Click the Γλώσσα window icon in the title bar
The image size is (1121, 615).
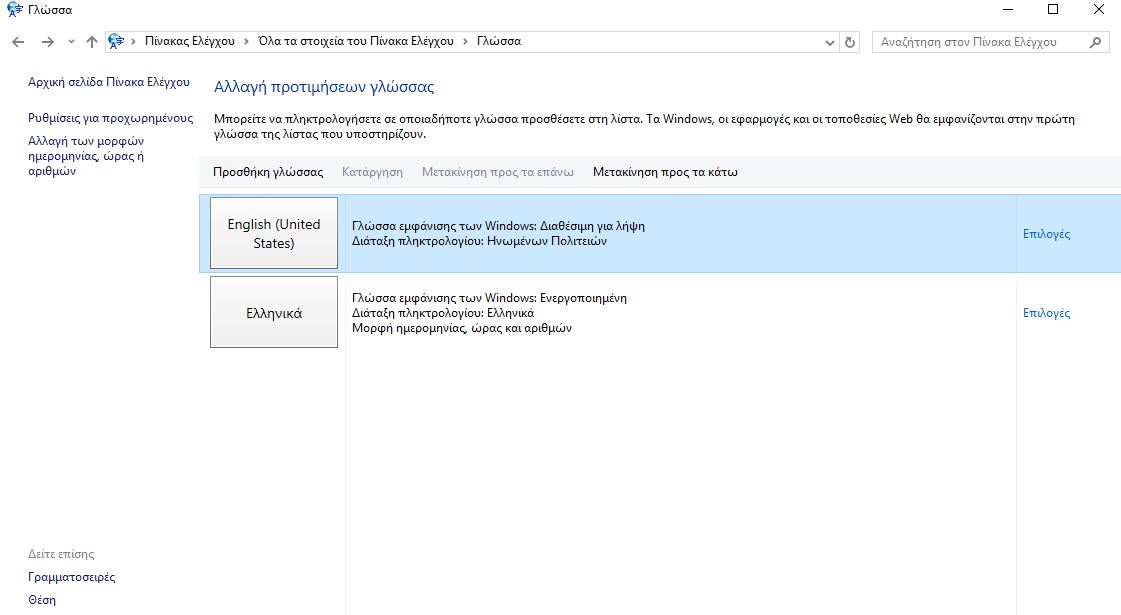[x=14, y=10]
